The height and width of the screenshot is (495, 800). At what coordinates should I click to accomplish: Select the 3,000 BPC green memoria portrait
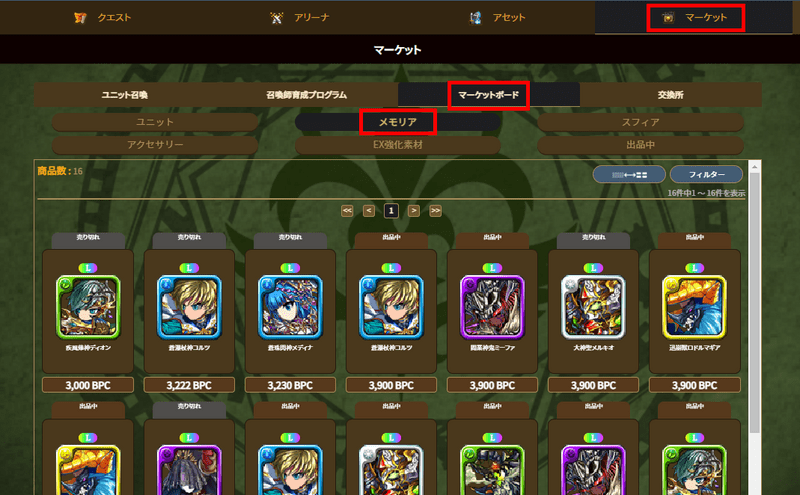point(88,307)
